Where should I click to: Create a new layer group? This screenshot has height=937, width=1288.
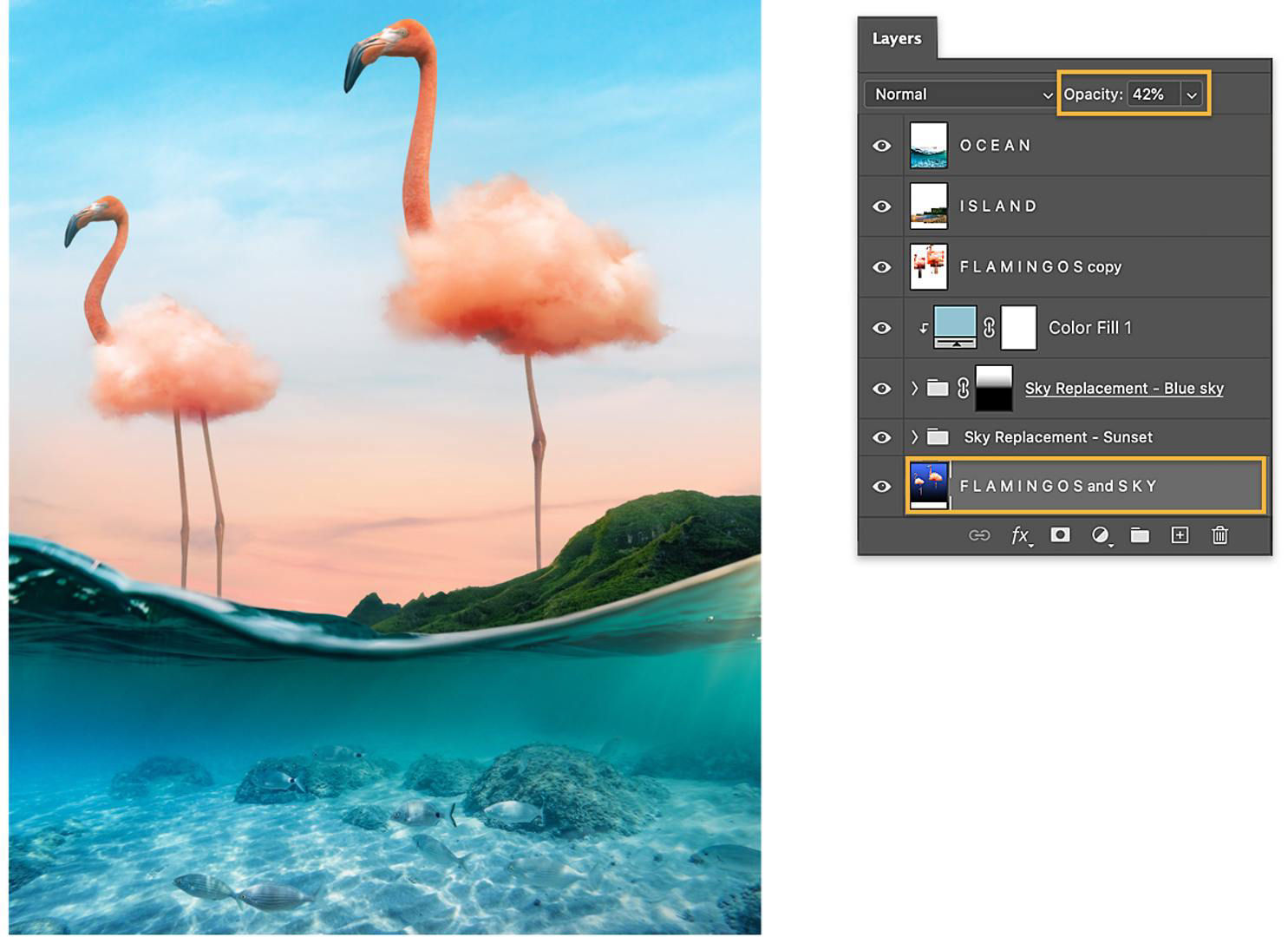pos(1141,535)
